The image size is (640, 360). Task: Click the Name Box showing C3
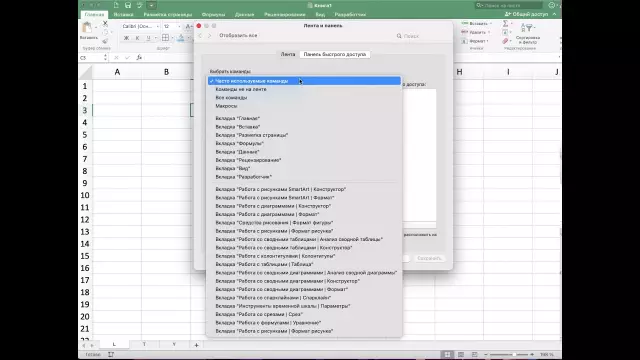click(x=91, y=58)
